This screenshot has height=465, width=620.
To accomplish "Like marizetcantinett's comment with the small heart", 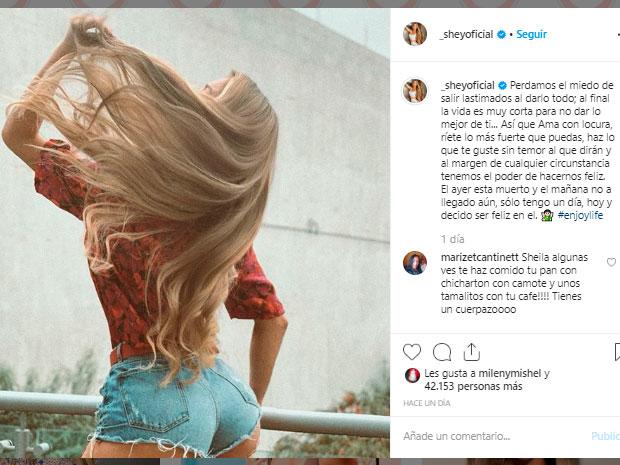I will coord(611,262).
